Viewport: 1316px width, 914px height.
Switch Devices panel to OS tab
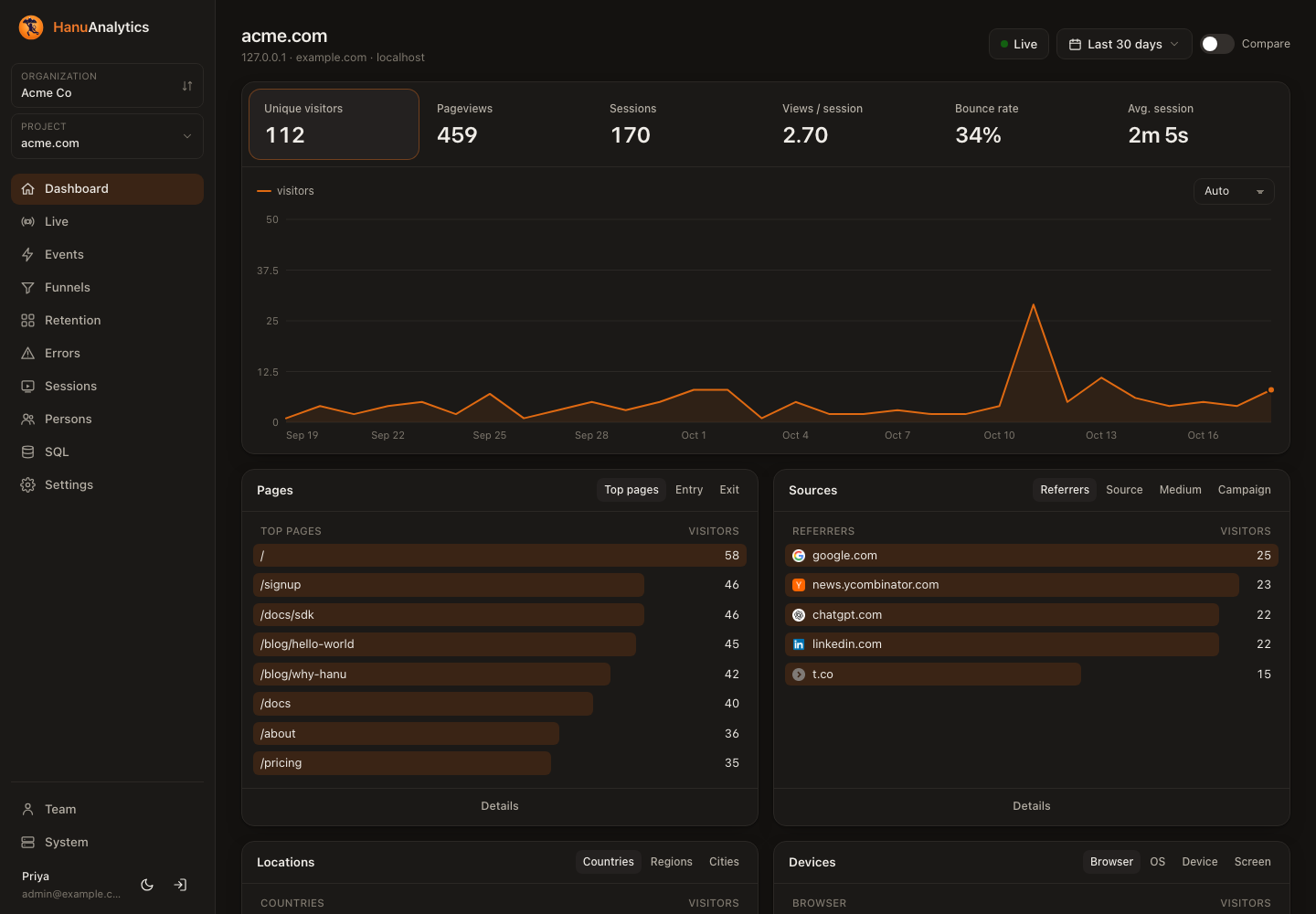point(1157,862)
